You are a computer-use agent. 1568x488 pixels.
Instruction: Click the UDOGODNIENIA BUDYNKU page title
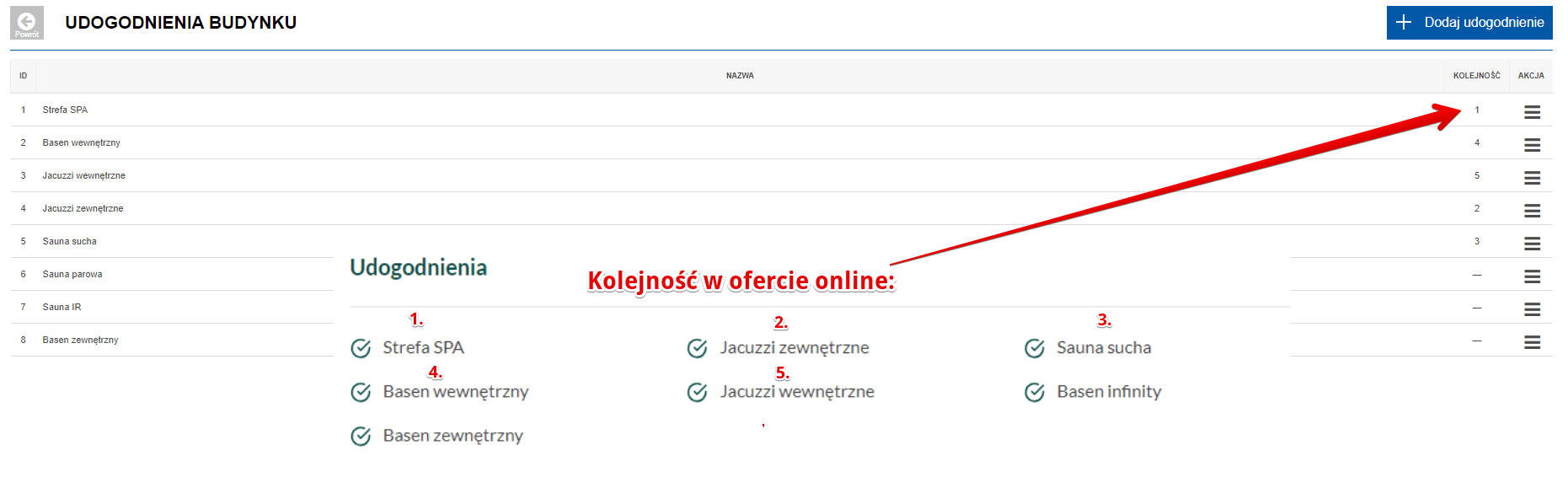tap(181, 23)
